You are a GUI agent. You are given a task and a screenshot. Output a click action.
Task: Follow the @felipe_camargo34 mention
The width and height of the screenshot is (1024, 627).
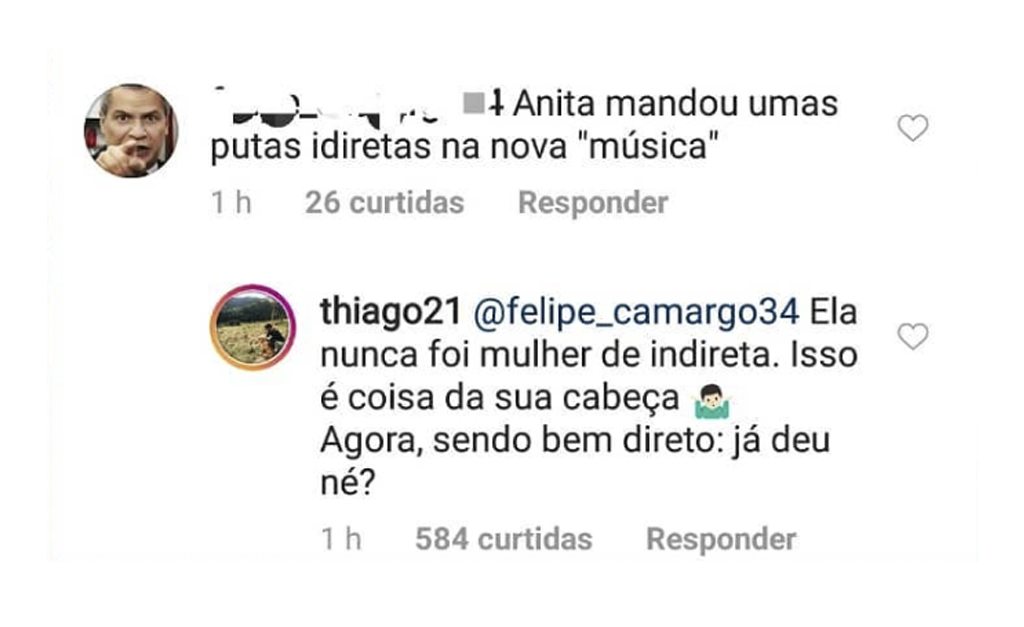[x=634, y=312]
